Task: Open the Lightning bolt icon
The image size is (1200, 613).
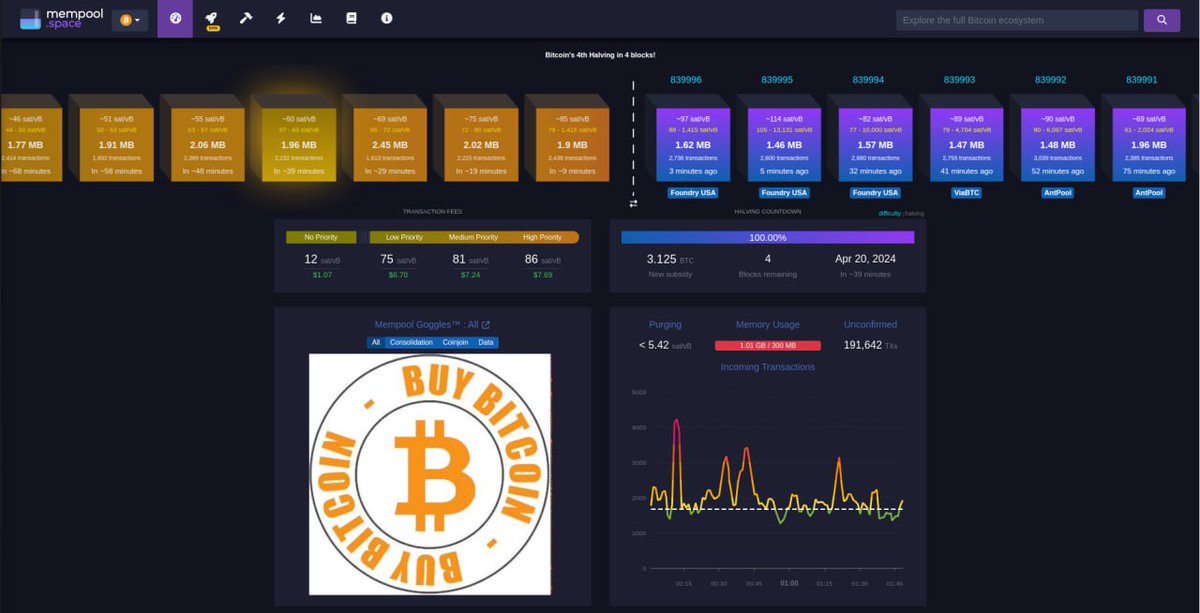Action: (x=281, y=19)
